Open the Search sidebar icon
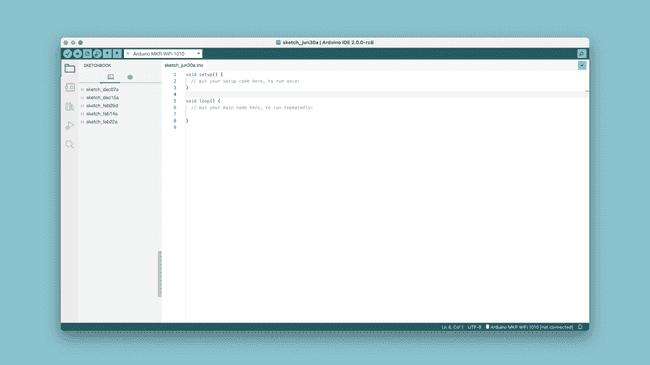 70,144
